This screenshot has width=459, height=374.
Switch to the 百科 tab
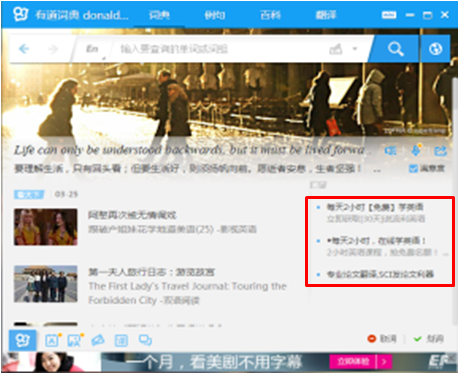click(270, 15)
